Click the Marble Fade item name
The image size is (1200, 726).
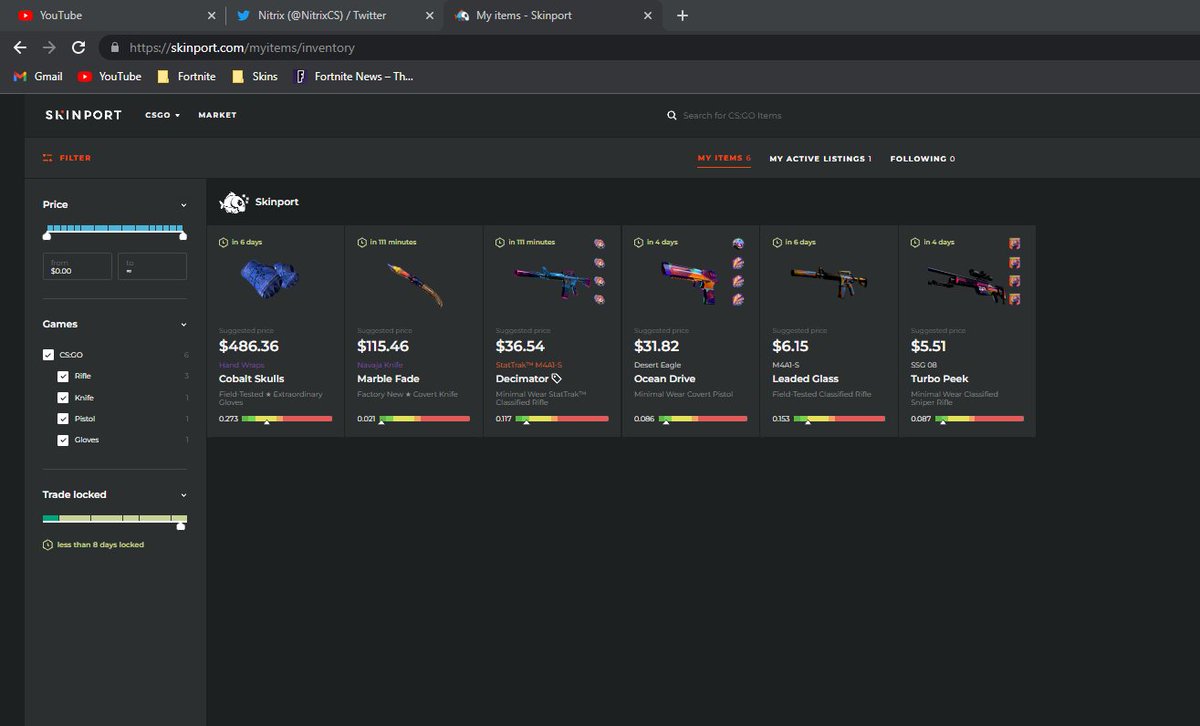(x=388, y=379)
